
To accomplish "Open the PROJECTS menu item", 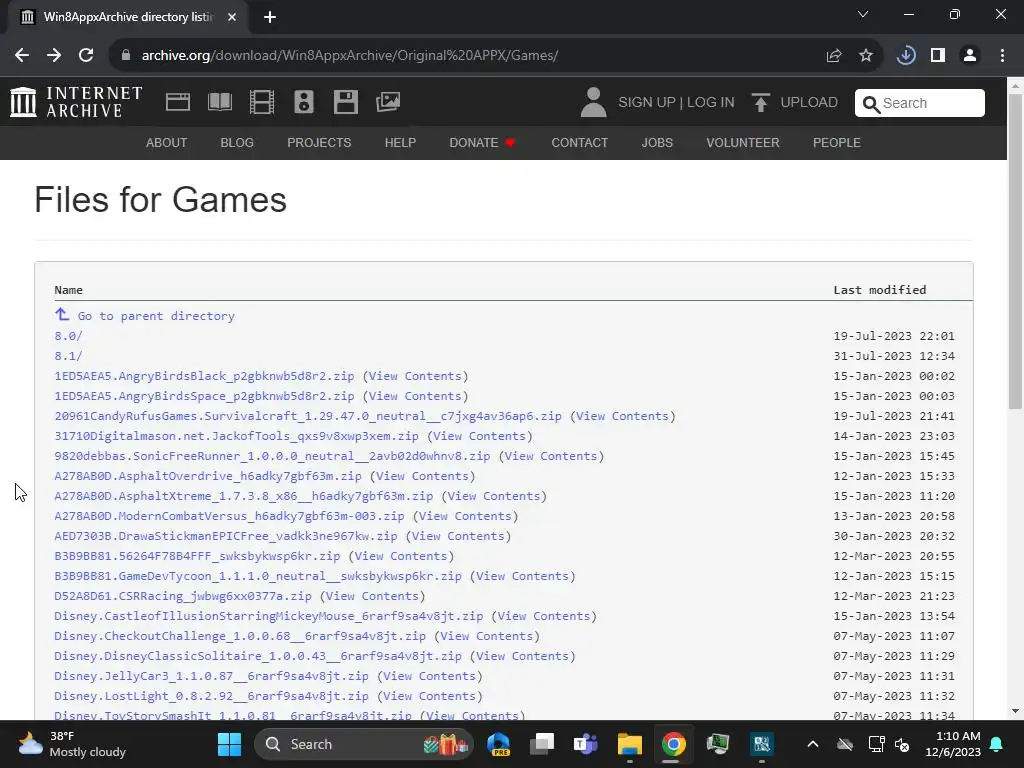I will click(x=319, y=142).
